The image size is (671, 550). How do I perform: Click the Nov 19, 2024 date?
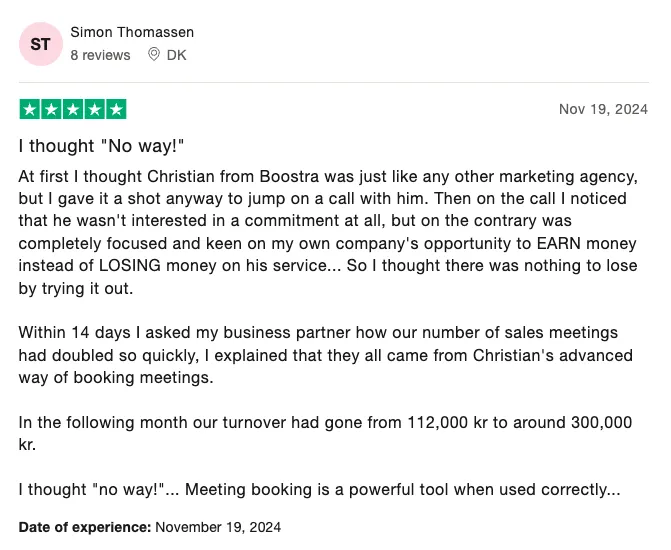tap(603, 109)
